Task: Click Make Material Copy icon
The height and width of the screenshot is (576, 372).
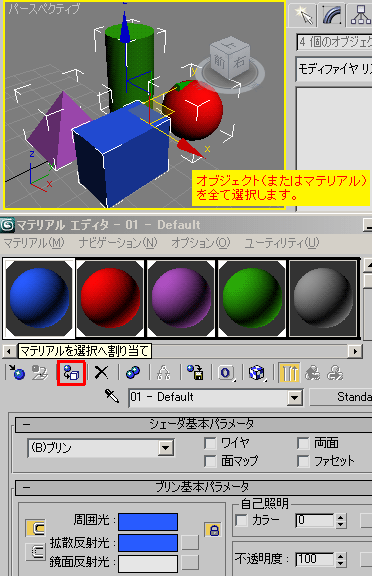Action: pyautogui.click(x=133, y=373)
